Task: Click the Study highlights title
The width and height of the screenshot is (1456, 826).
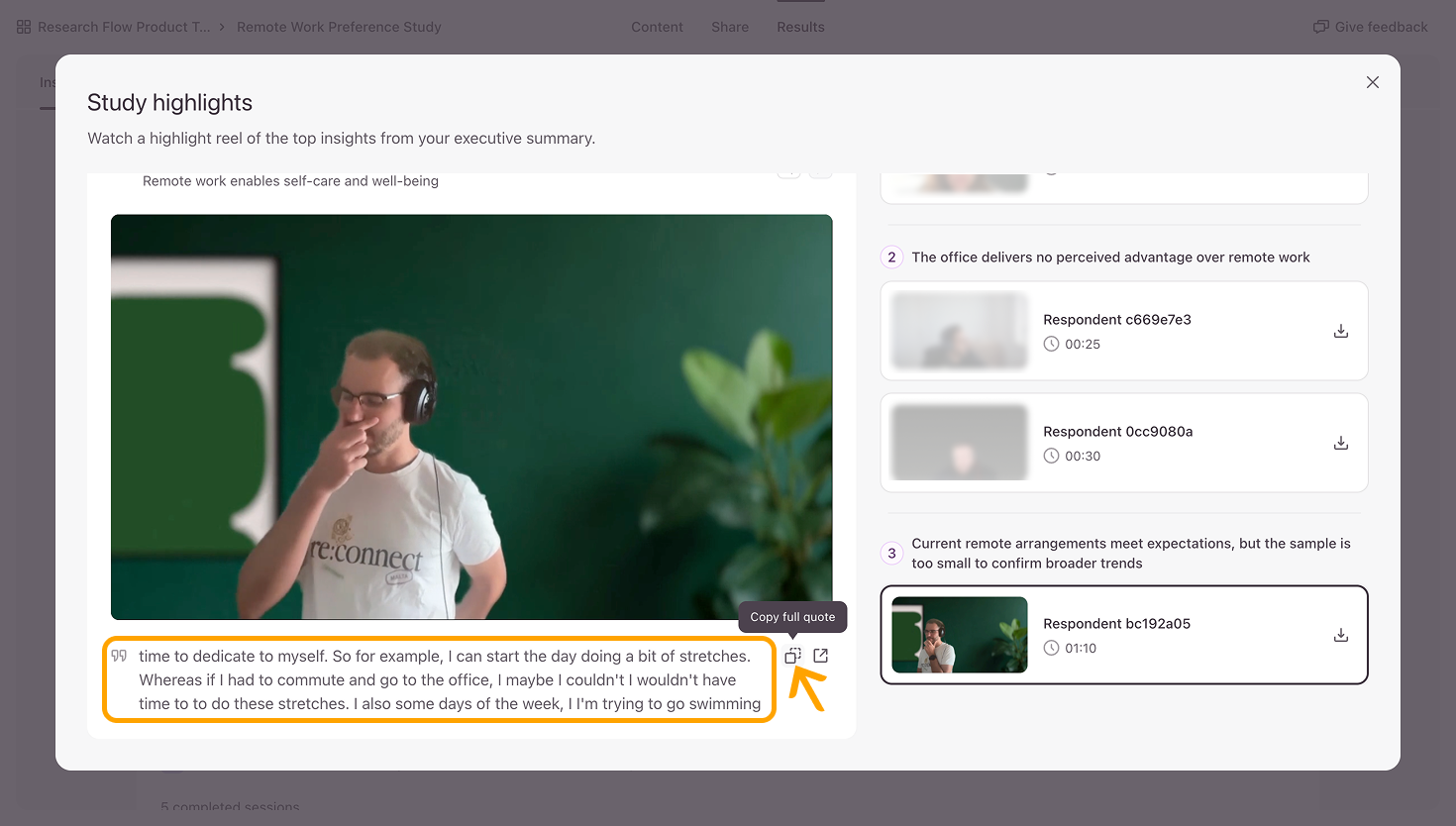Action: (169, 103)
